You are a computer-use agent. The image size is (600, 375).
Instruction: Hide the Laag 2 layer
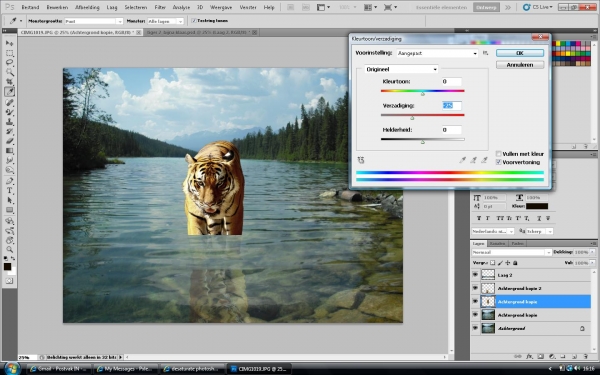(475, 275)
